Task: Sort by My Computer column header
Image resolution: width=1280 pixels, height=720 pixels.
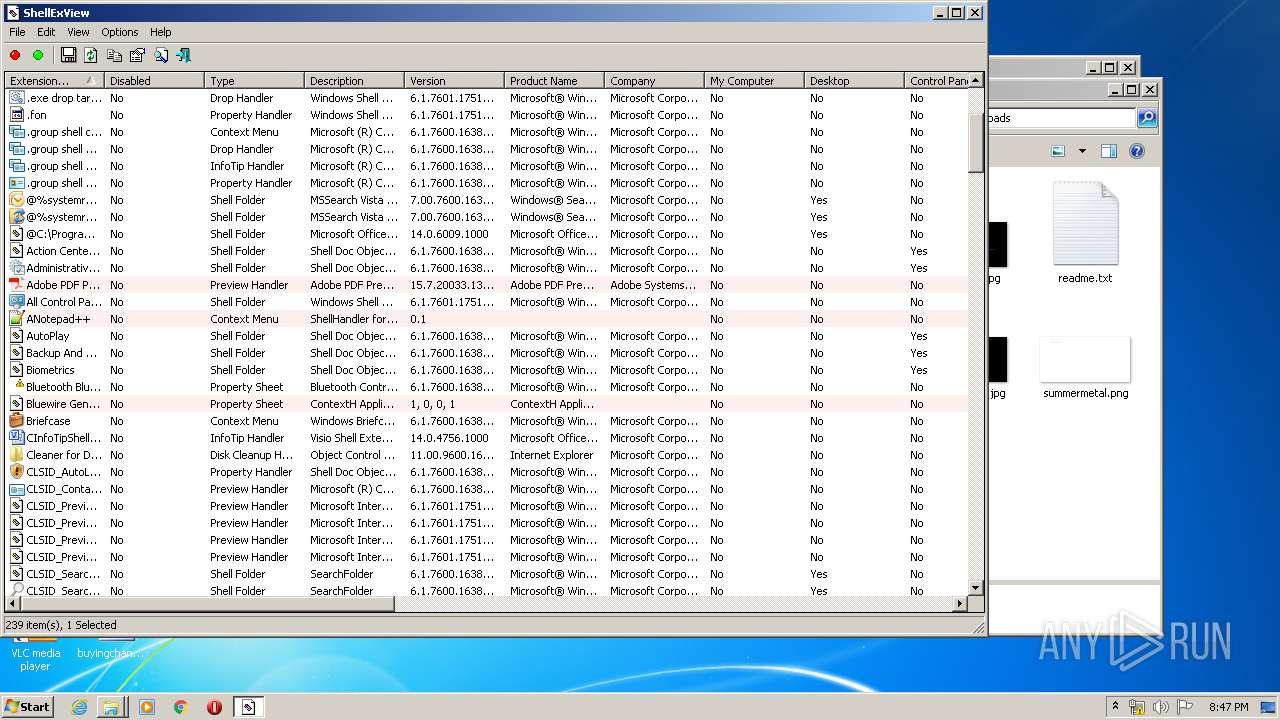Action: (754, 81)
